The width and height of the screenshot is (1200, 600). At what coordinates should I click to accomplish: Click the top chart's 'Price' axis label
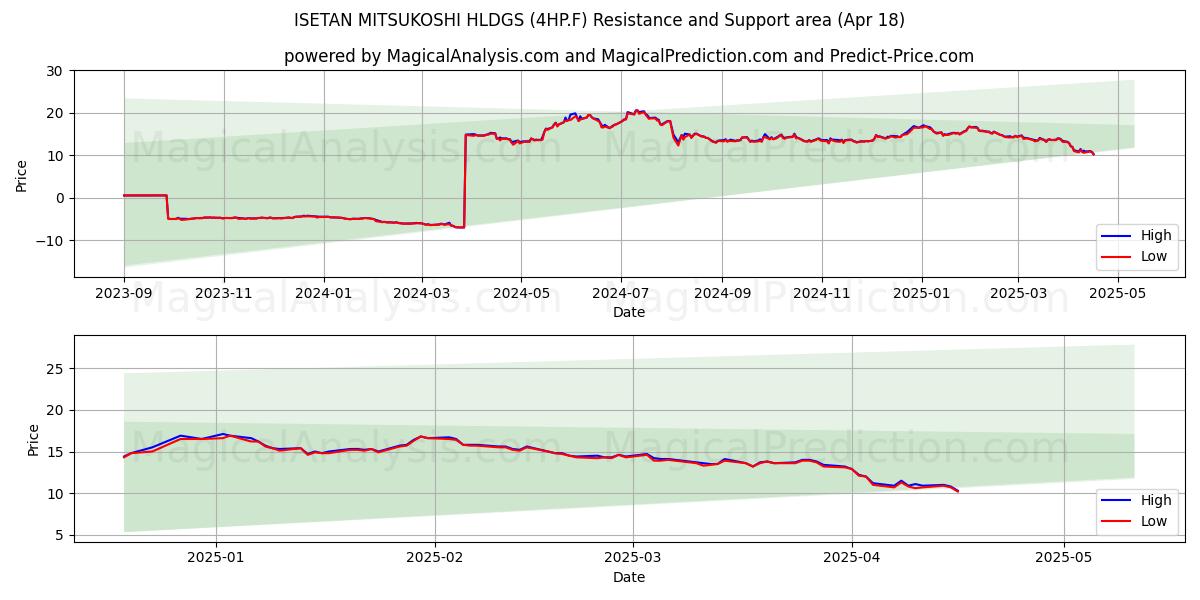tap(22, 174)
